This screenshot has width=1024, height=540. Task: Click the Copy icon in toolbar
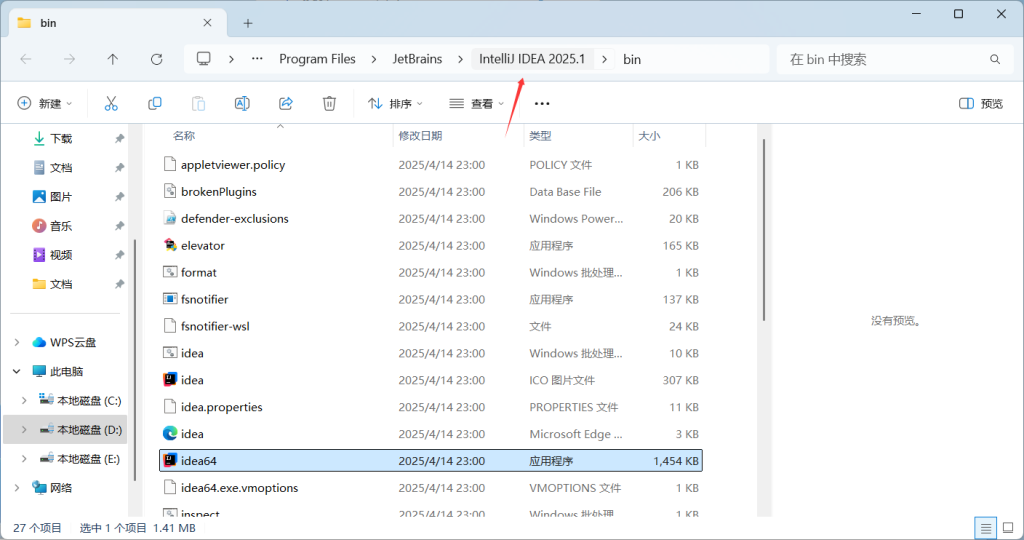155,103
